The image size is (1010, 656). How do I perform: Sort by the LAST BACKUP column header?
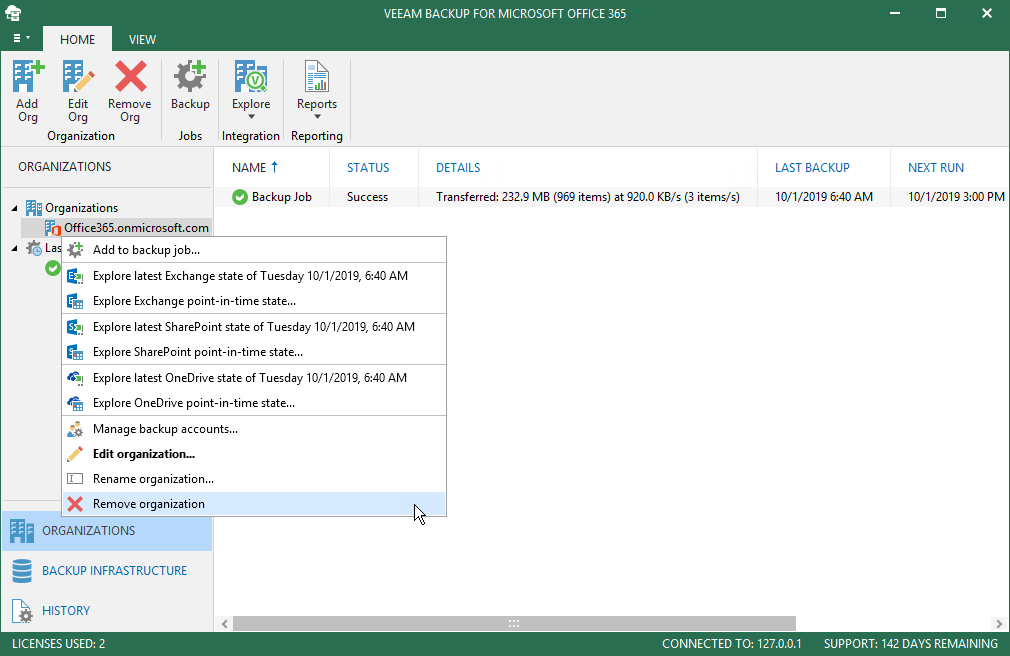pos(824,168)
